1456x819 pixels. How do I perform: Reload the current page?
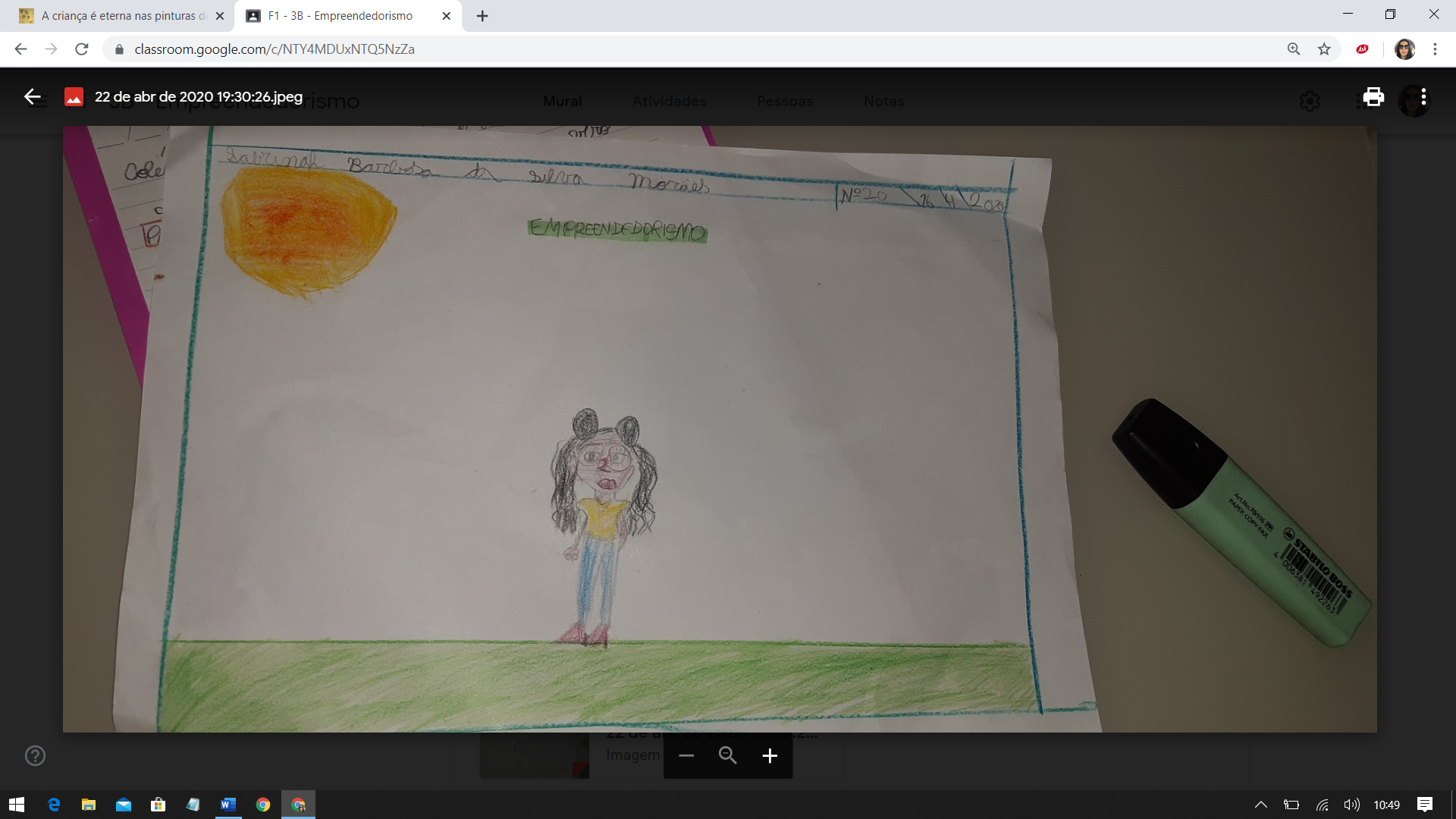[x=82, y=49]
